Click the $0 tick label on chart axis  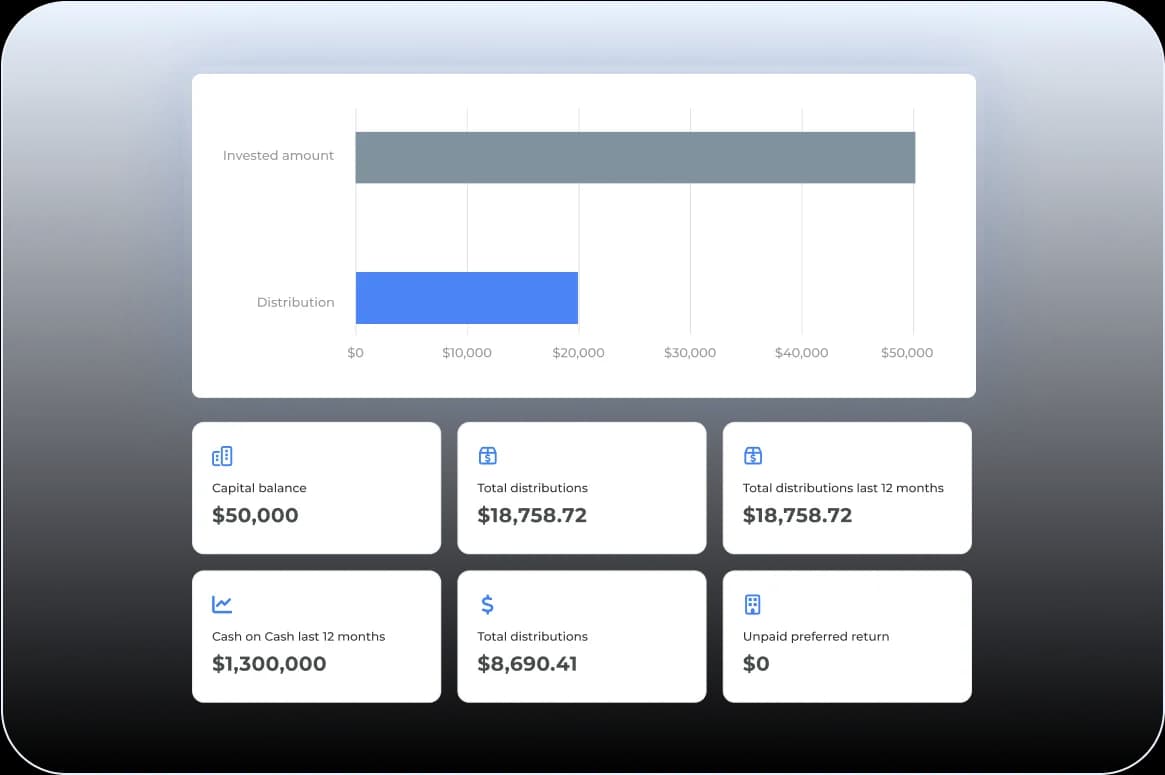point(355,353)
